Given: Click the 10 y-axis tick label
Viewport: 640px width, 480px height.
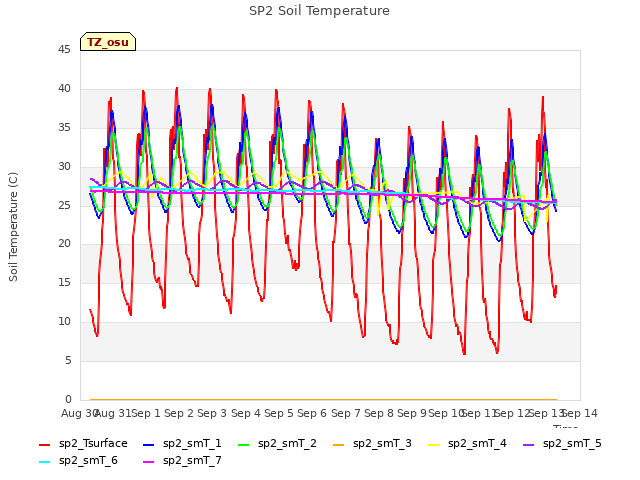Looking at the screenshot, I should tap(64, 322).
